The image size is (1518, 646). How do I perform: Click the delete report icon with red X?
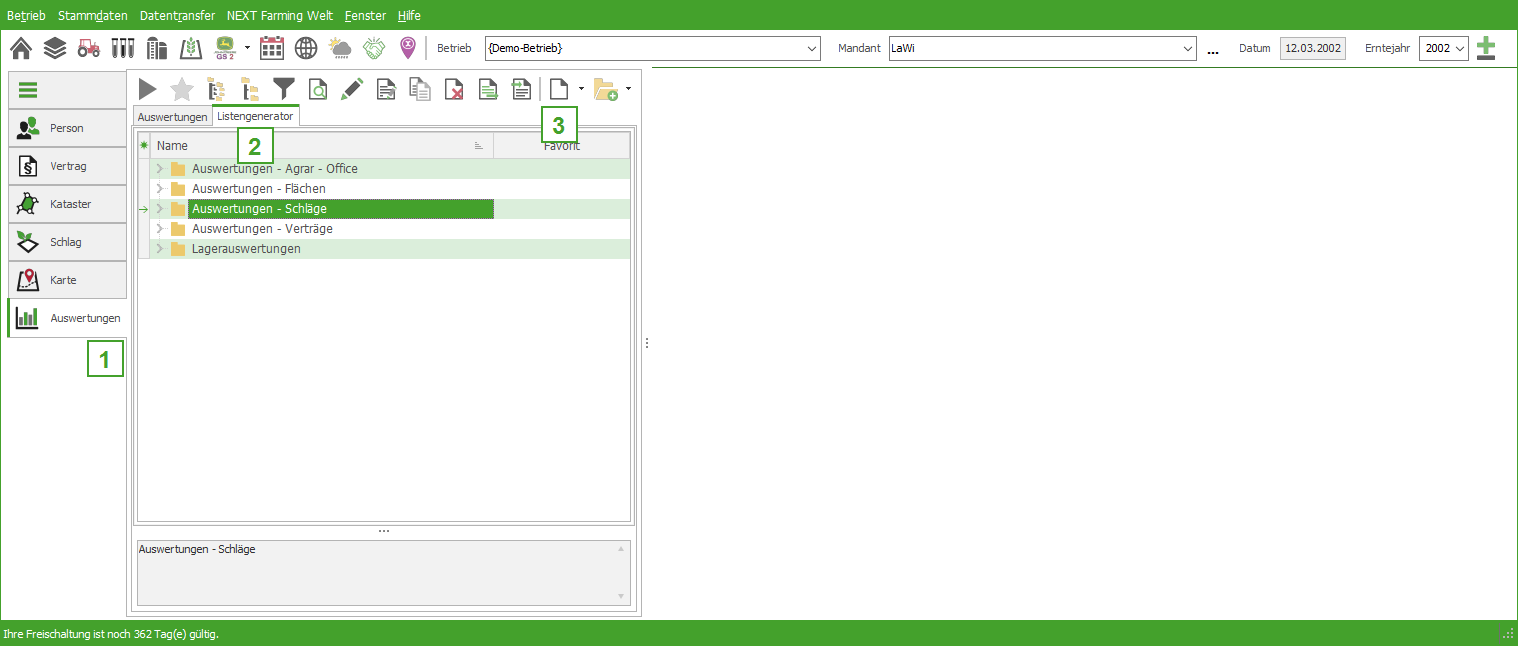[454, 89]
